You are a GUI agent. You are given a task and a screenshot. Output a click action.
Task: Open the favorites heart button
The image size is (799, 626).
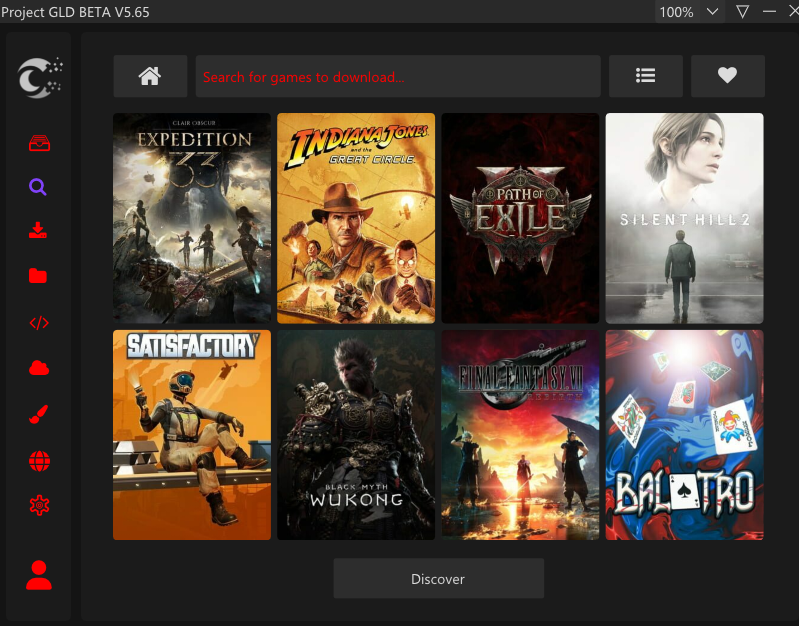(728, 76)
